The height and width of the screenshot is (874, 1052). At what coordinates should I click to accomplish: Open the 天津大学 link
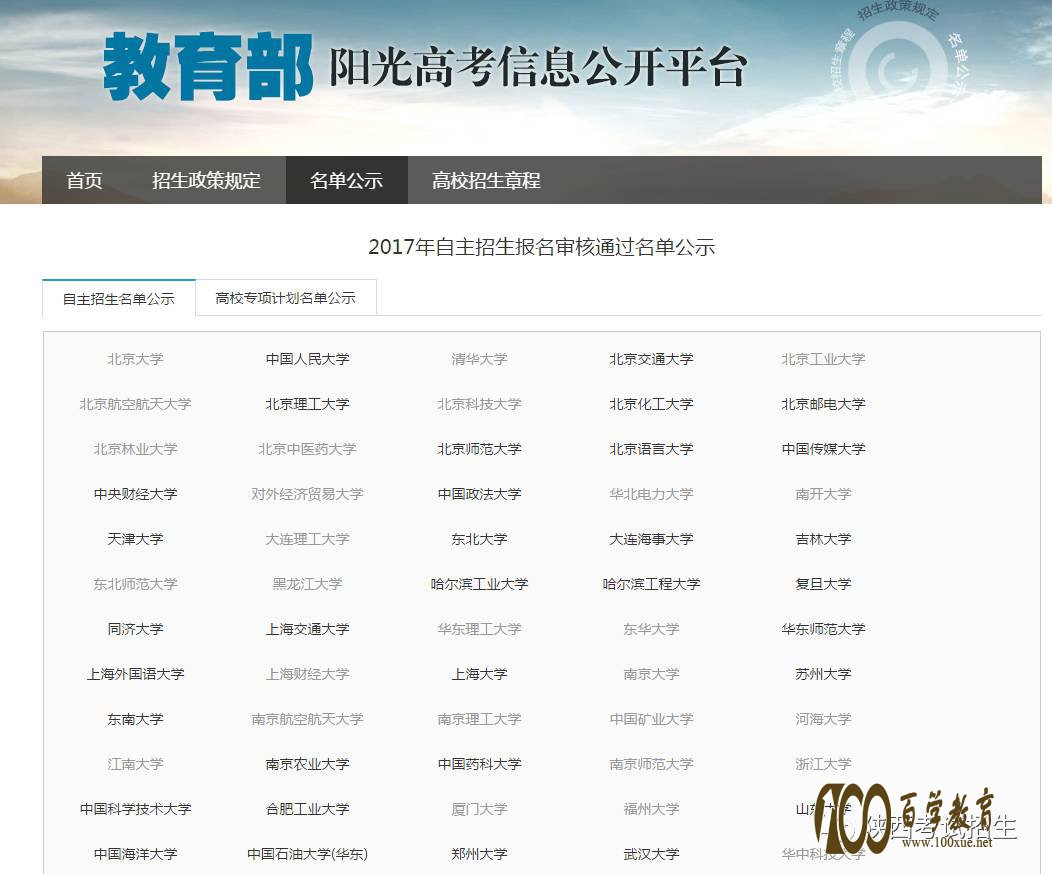(136, 539)
